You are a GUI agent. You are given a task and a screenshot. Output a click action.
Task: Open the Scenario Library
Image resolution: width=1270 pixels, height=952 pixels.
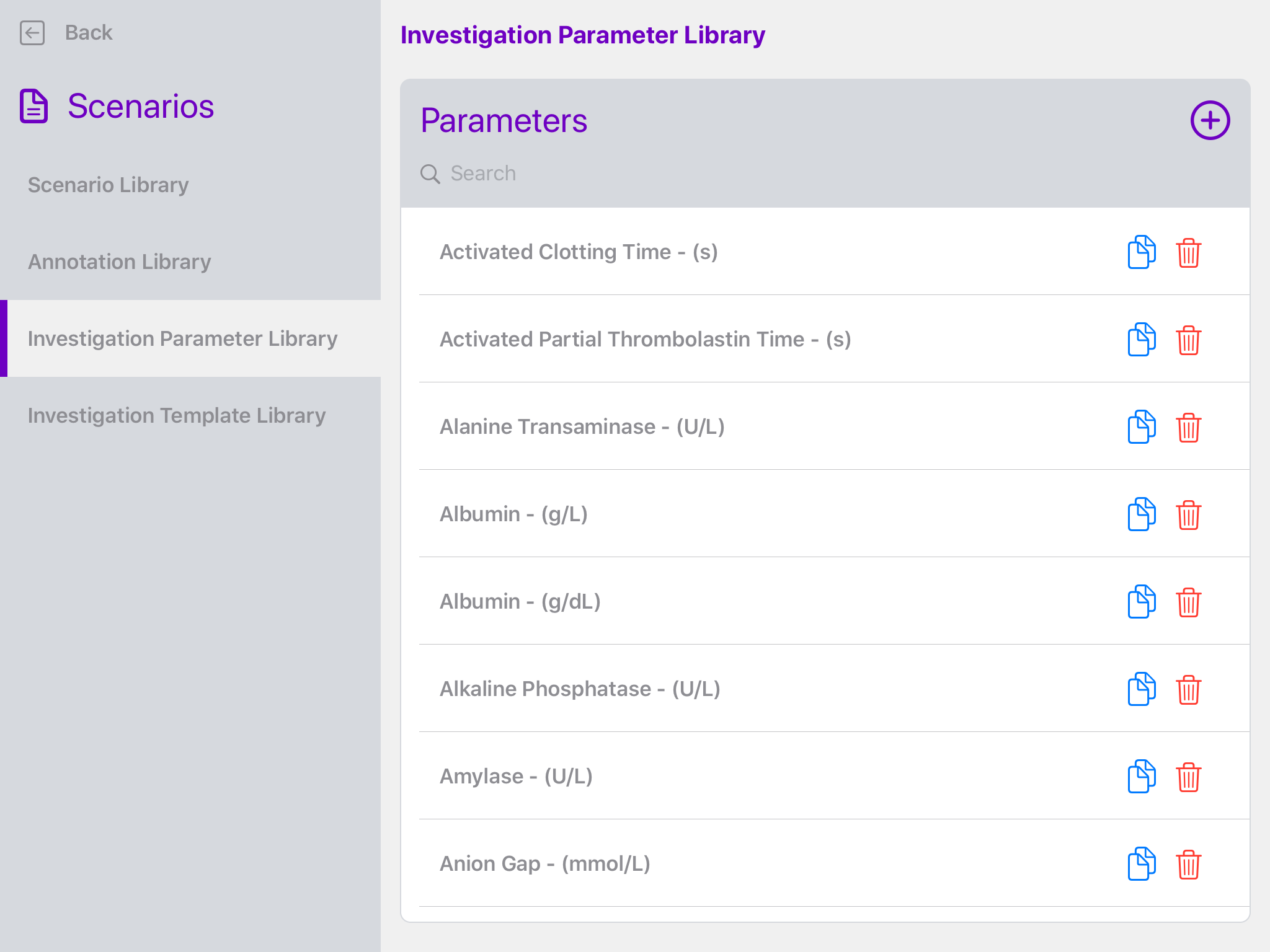click(x=108, y=185)
